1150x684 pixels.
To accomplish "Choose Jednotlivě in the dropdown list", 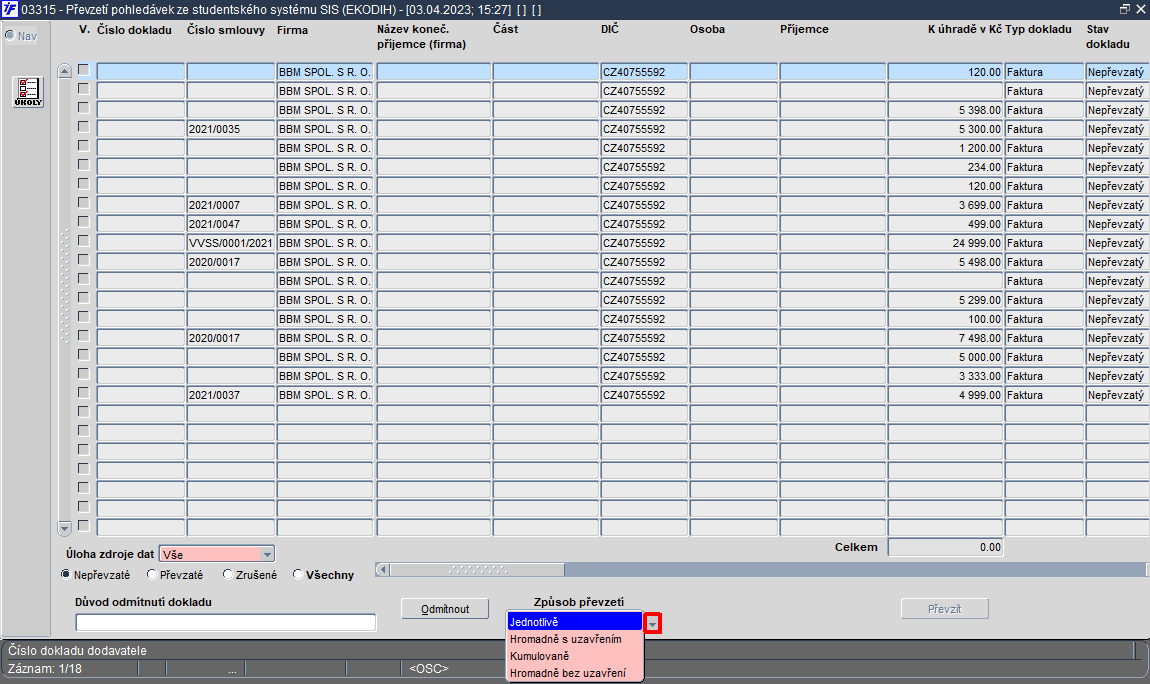I will click(575, 622).
